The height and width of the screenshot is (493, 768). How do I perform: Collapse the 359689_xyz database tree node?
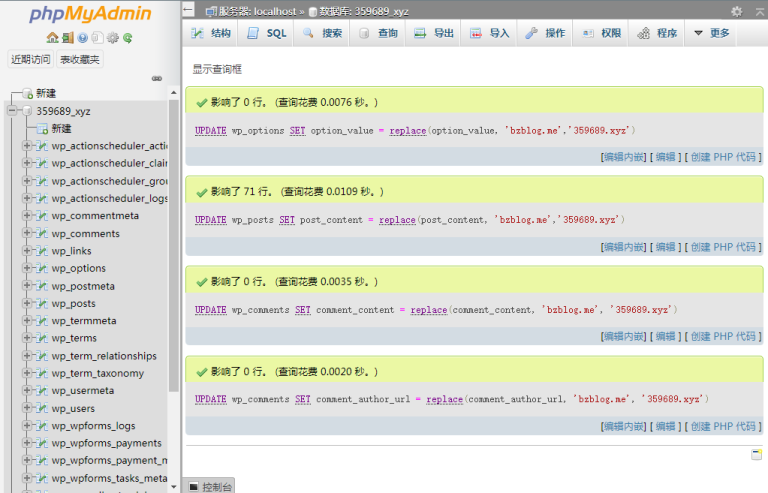pos(12,111)
